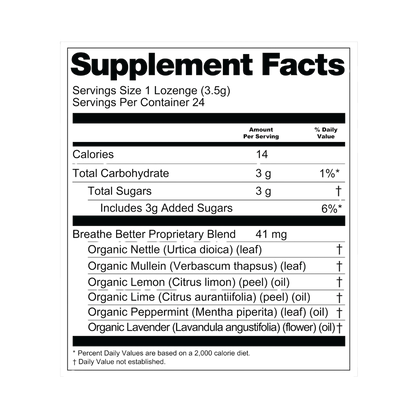This screenshot has height=415, width=416.
Task: Click the Organic Lemon peel oil line
Action: pyautogui.click(x=189, y=282)
